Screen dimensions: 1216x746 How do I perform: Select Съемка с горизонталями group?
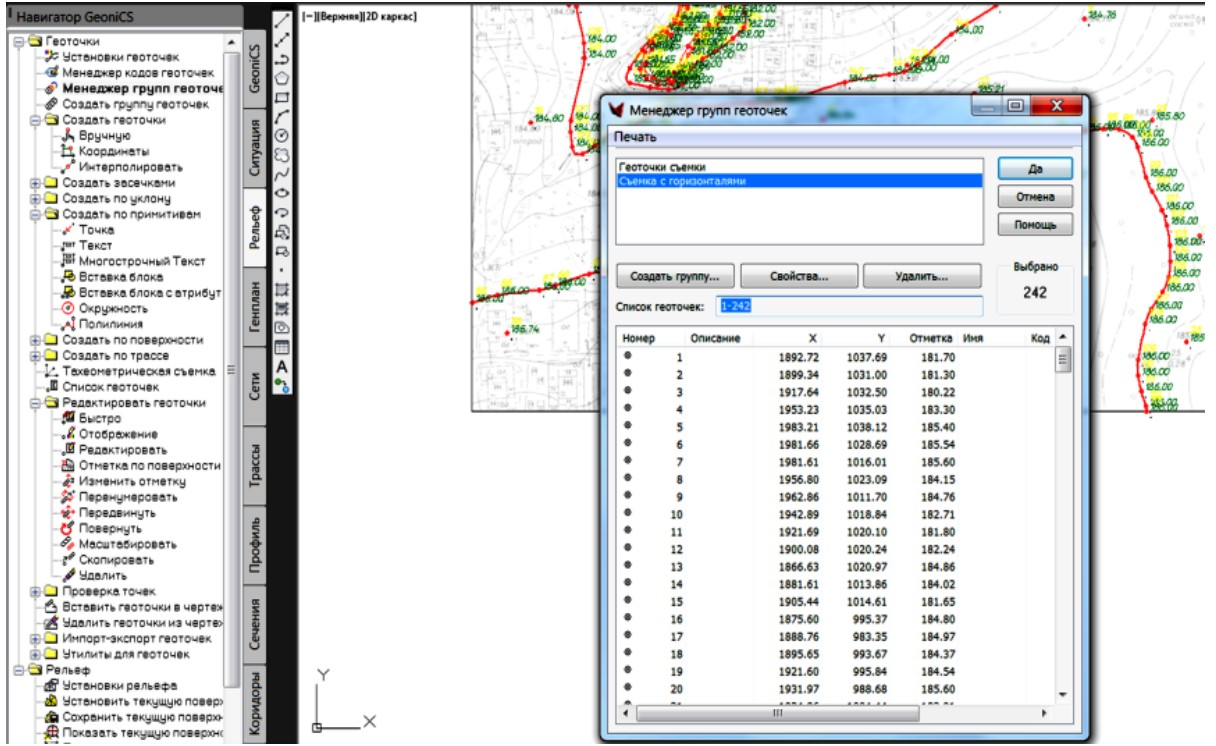click(799, 181)
